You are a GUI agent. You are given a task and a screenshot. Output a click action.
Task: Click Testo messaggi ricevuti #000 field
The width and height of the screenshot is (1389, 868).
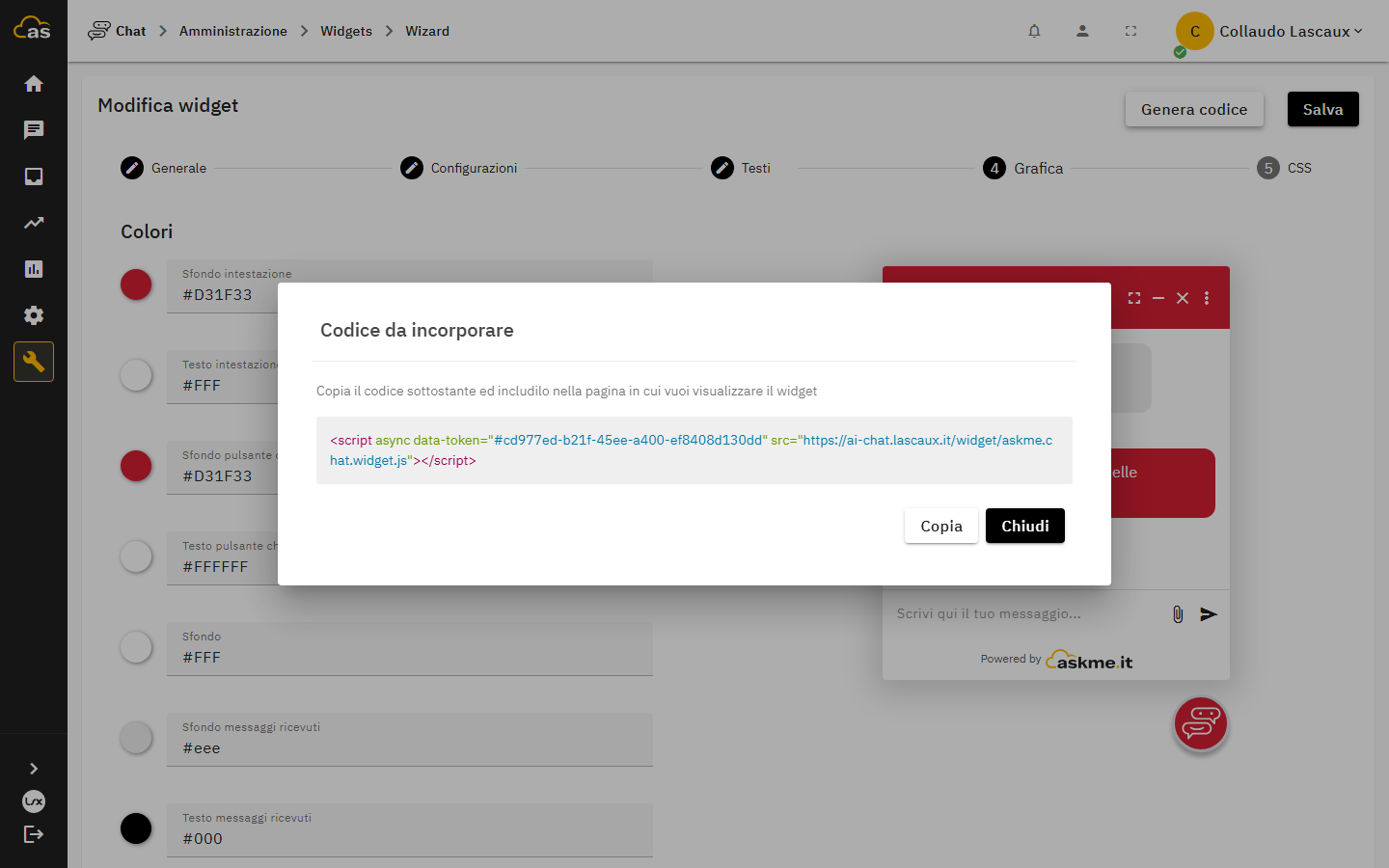click(x=410, y=829)
